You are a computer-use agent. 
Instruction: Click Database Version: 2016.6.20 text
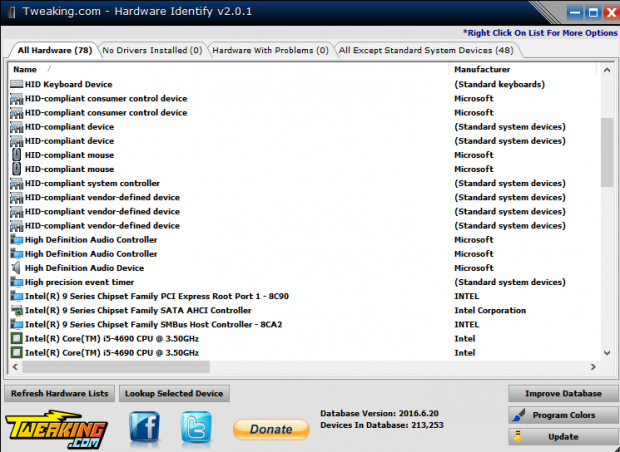(x=379, y=413)
